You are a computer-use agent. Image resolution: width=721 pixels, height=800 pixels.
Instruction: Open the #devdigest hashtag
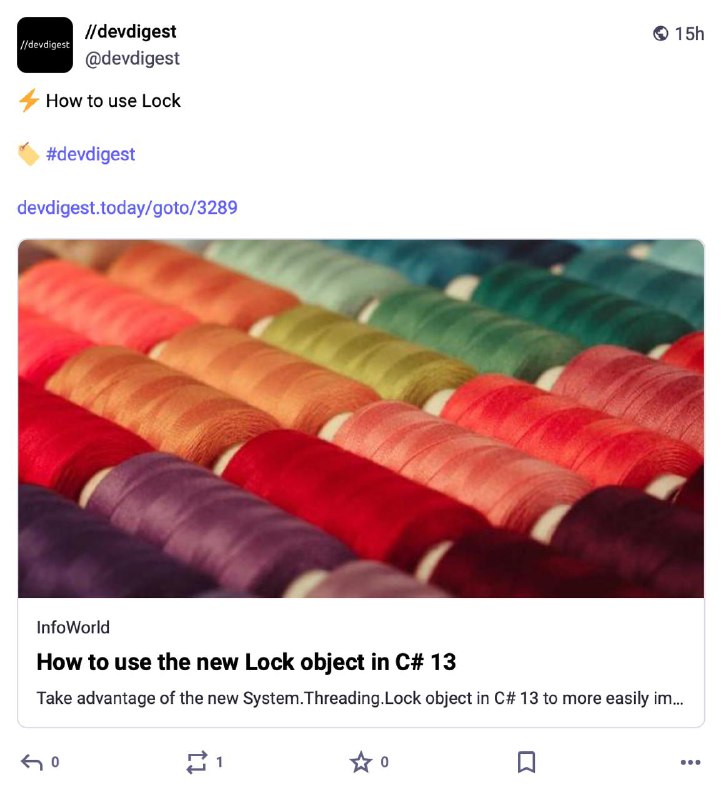click(x=90, y=154)
